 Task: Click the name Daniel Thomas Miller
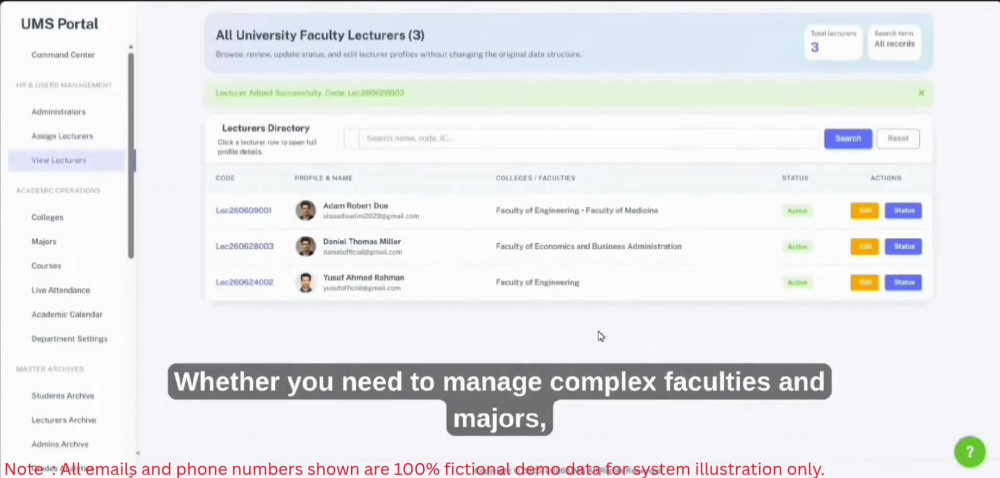coord(362,242)
